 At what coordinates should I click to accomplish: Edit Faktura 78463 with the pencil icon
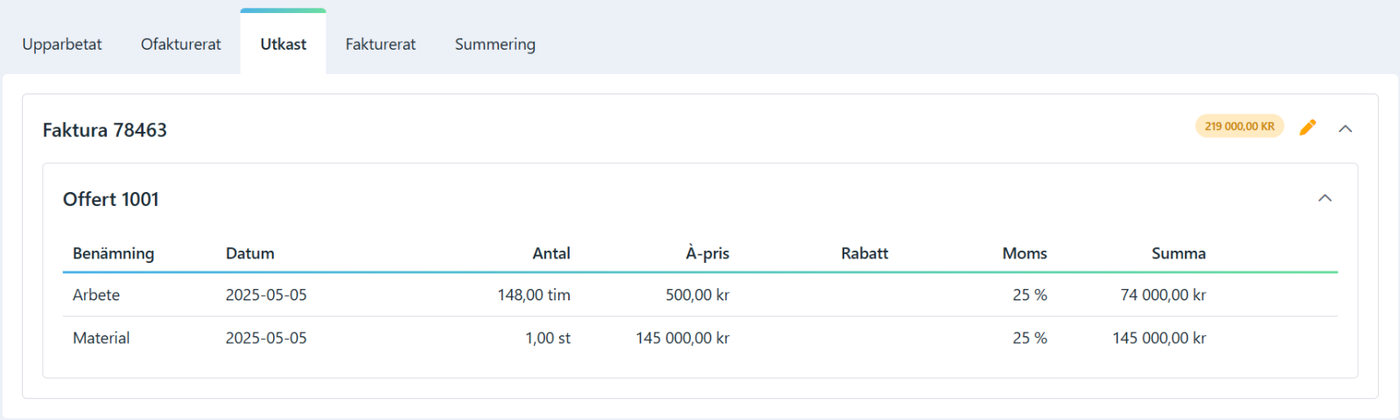tap(1307, 127)
